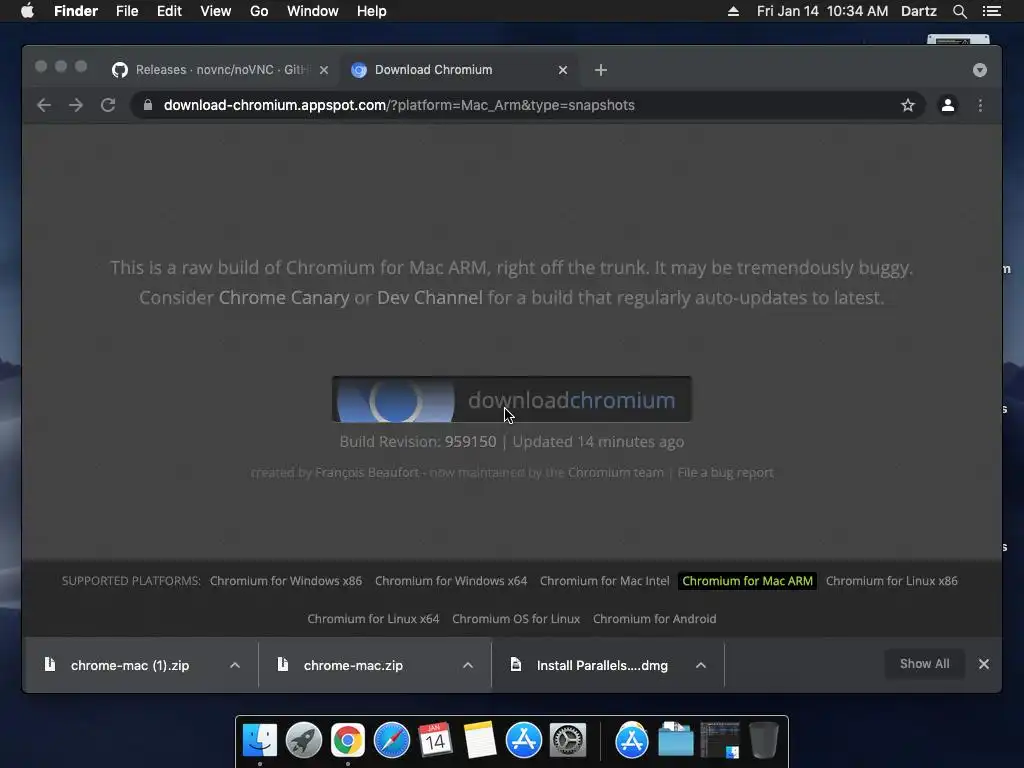Open the Trash in the Dock
The image size is (1024, 768).
click(763, 741)
